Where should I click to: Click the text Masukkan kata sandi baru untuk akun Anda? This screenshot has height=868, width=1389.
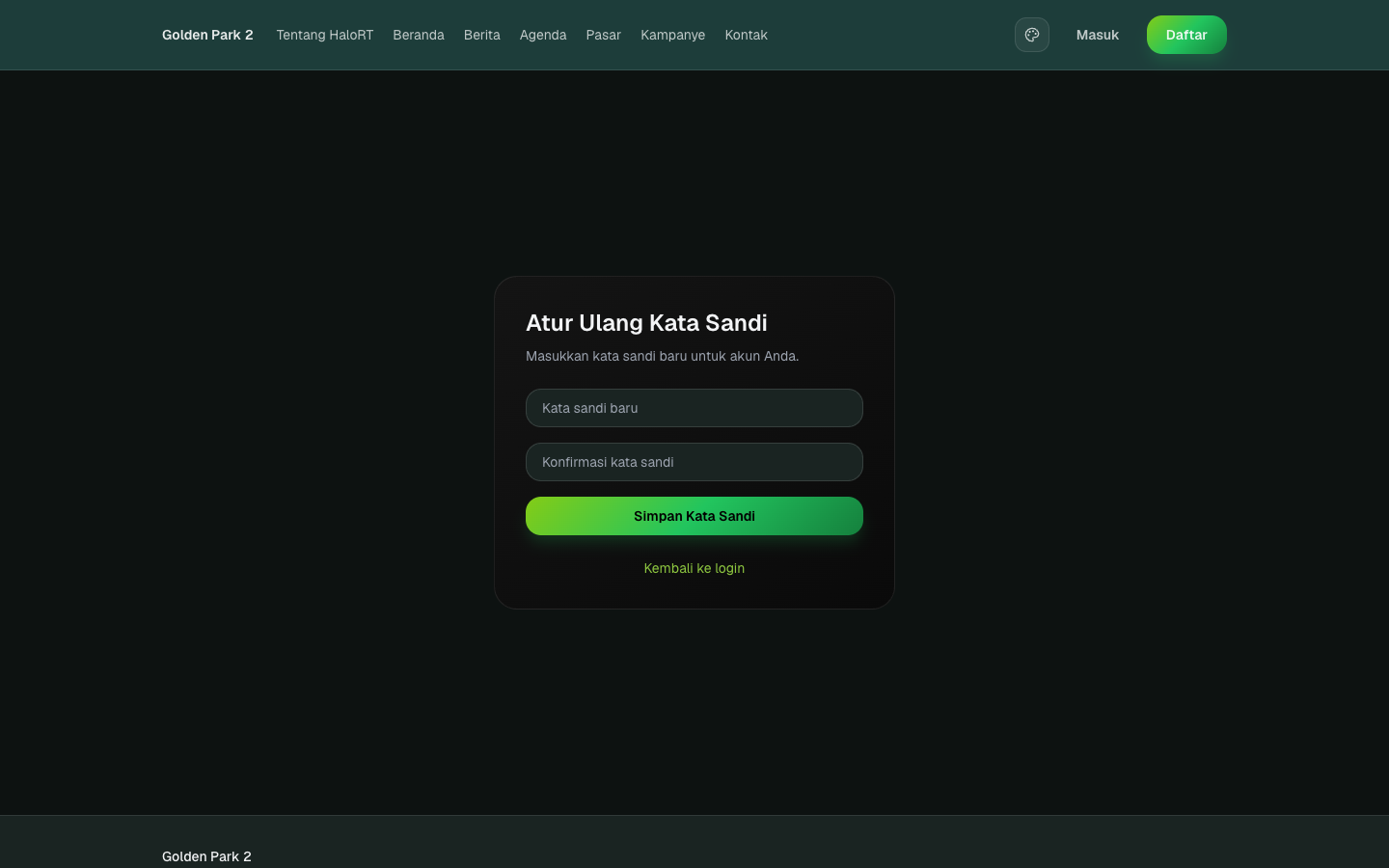pos(663,356)
